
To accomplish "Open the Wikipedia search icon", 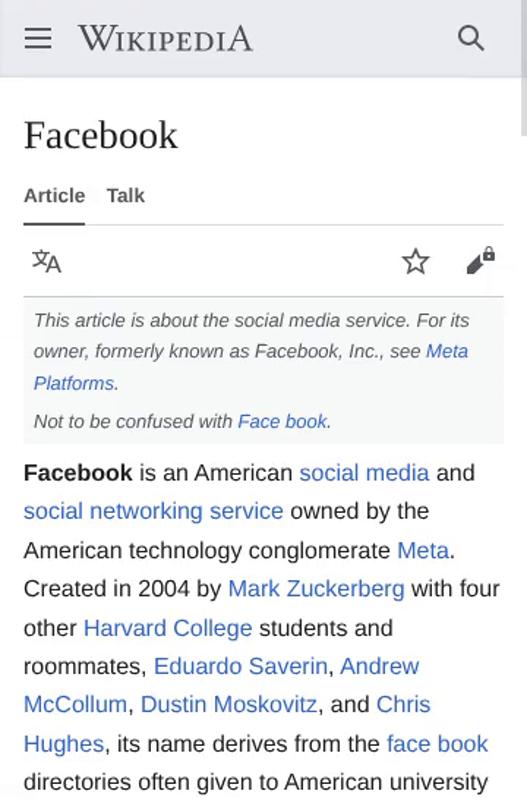I will click(470, 38).
